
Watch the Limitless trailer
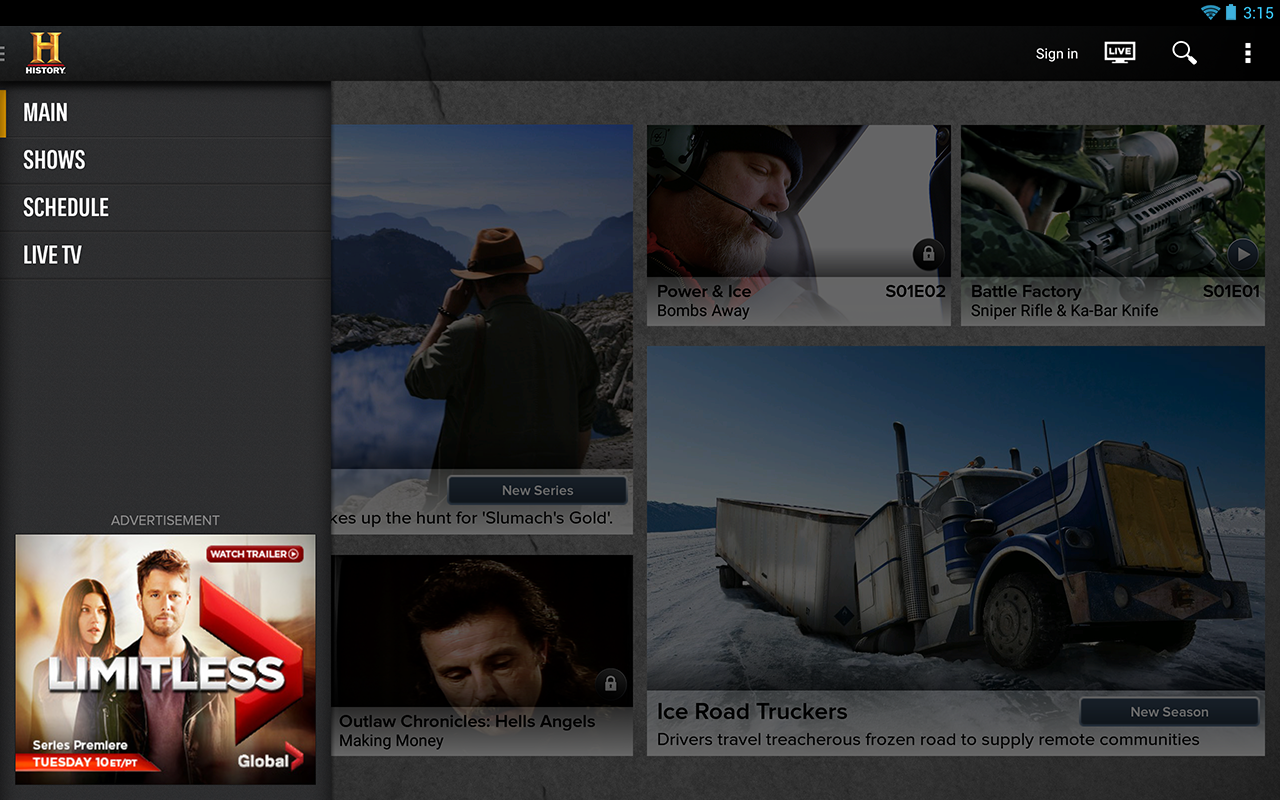[255, 554]
